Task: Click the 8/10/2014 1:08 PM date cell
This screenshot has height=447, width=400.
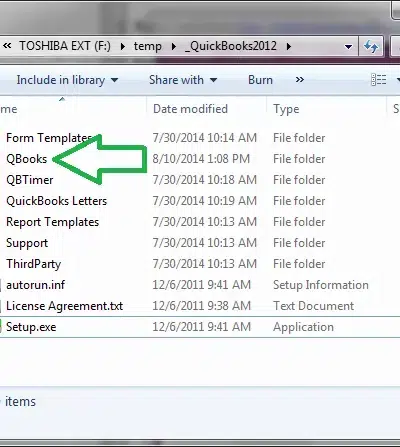Action: 201,159
